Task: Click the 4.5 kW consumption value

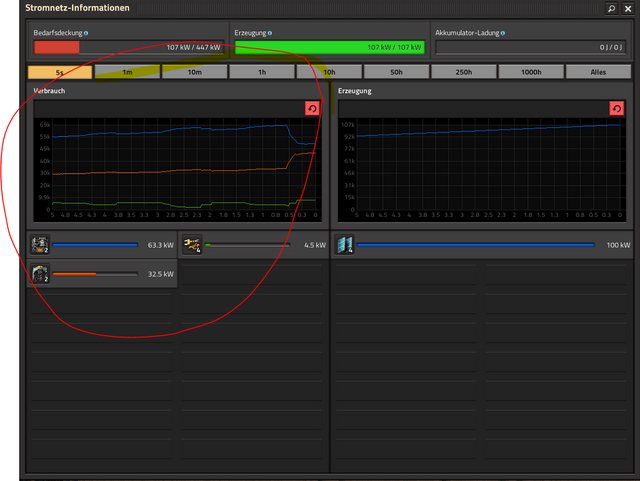Action: (315, 245)
